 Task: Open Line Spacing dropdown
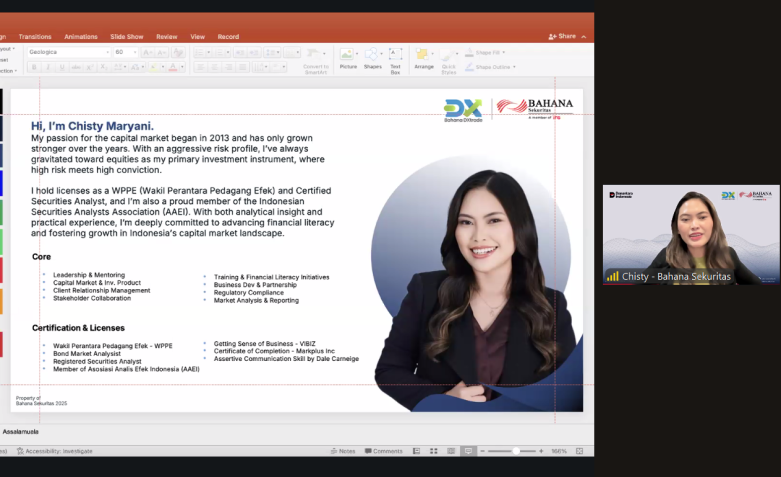coord(272,52)
